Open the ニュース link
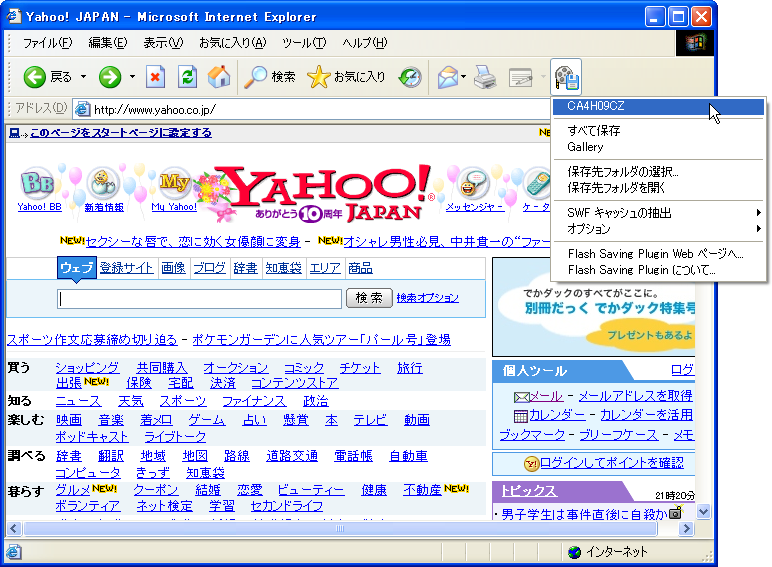This screenshot has width=772, height=567. pyautogui.click(x=78, y=401)
